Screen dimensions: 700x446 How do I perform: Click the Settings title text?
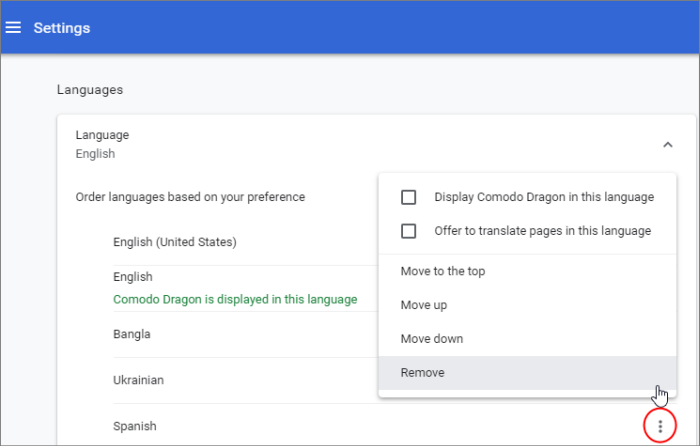coord(62,28)
